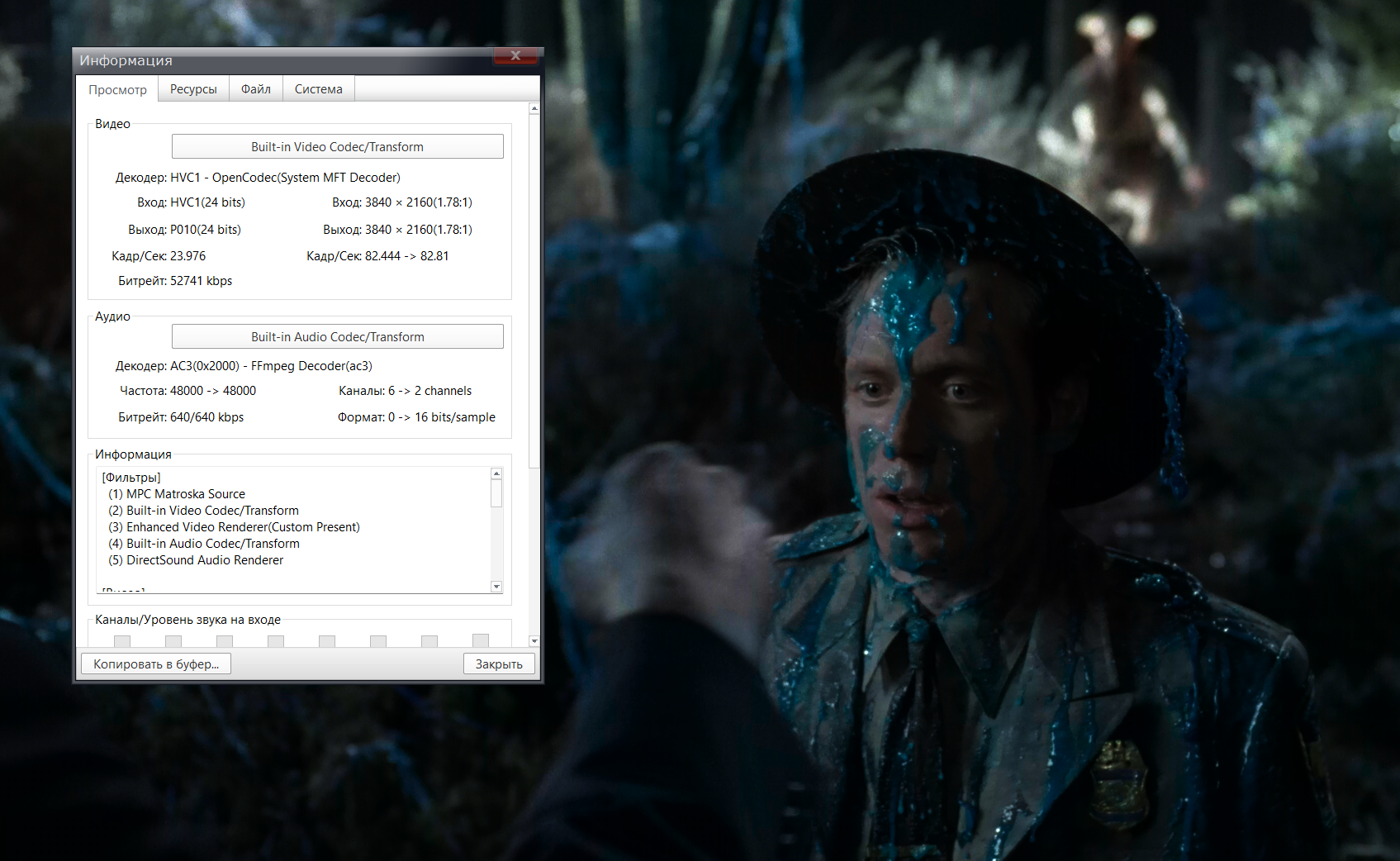1400x861 pixels.
Task: Click Built-in Video Codec/Transform button
Action: [x=338, y=146]
